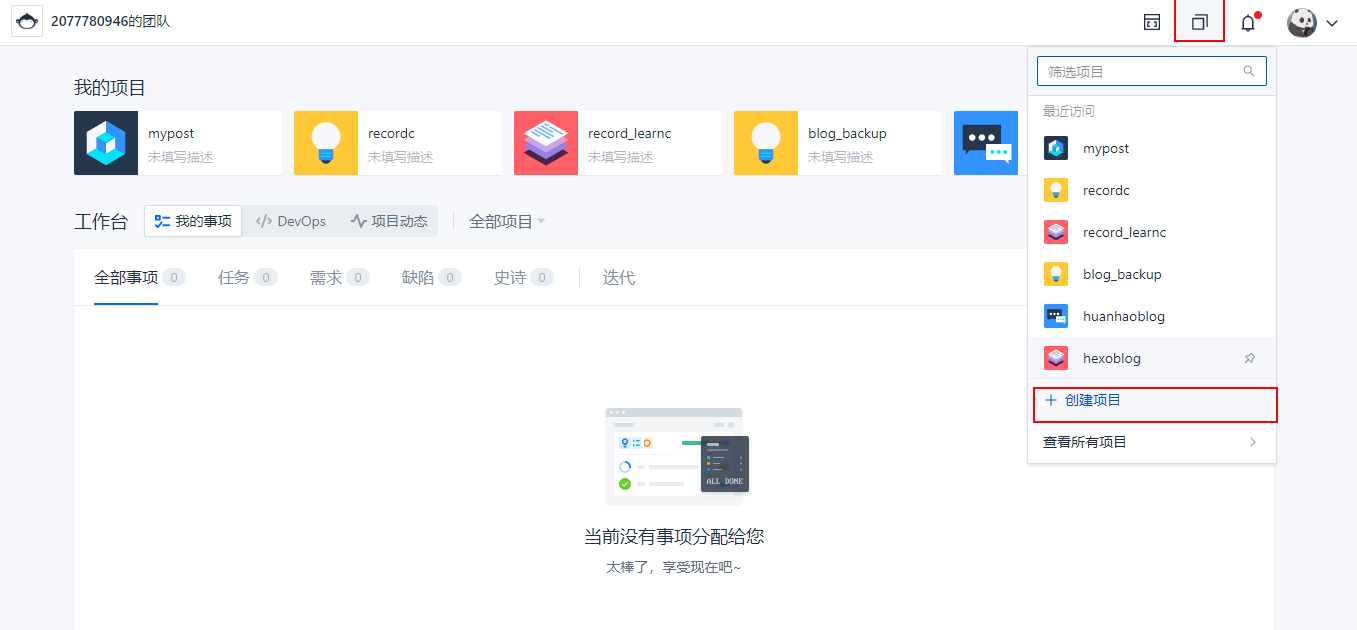The height and width of the screenshot is (630, 1357).
Task: Switch to the DevOps workbench tab
Action: pyautogui.click(x=291, y=221)
